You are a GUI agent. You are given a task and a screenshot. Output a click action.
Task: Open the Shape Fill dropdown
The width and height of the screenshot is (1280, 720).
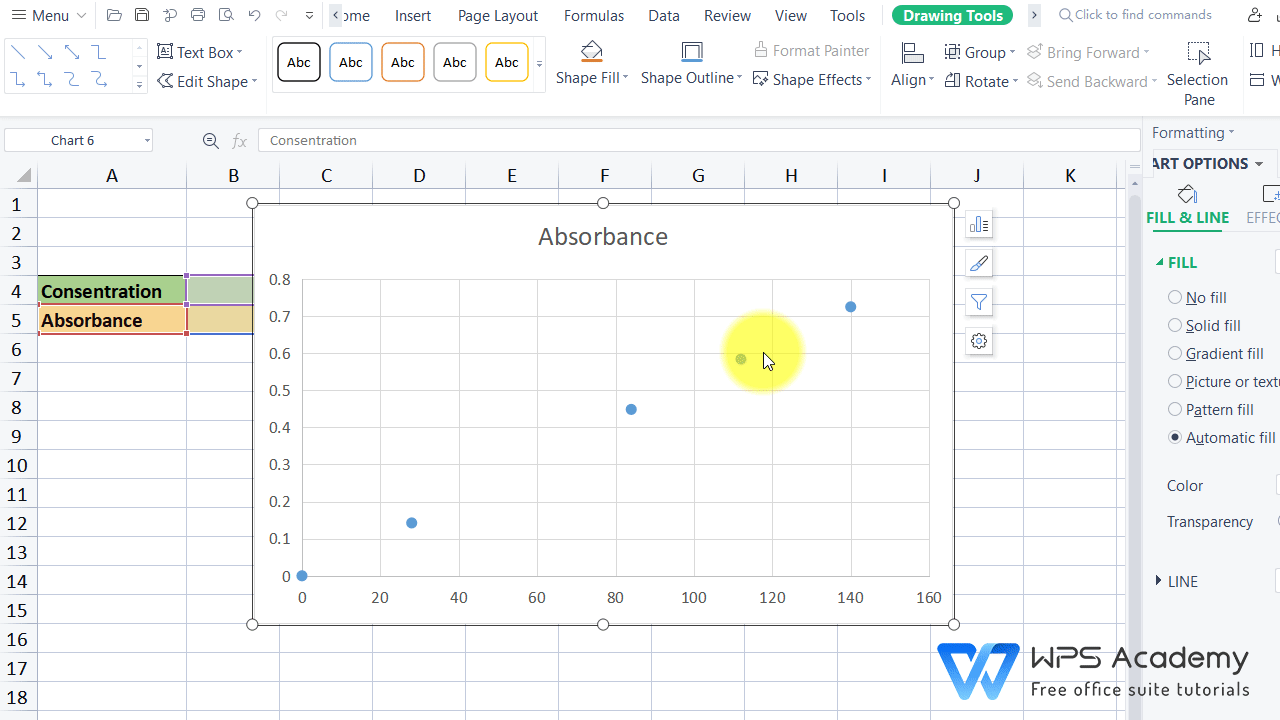tap(592, 62)
